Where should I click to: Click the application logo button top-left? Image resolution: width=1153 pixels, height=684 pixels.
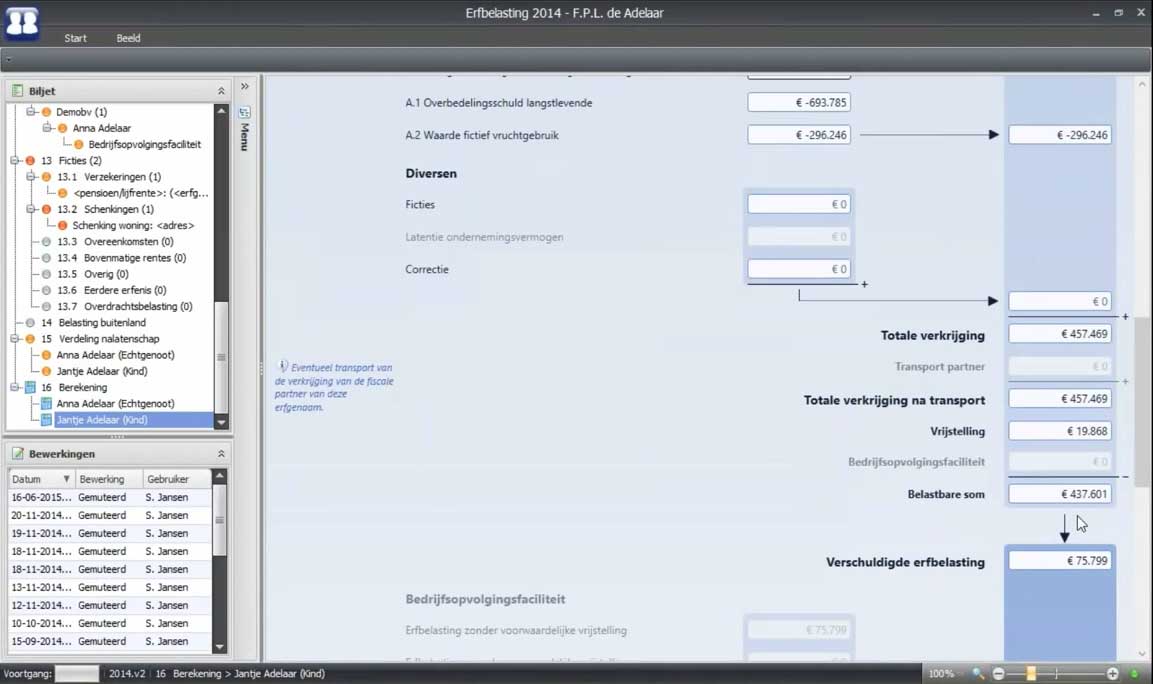(x=22, y=22)
